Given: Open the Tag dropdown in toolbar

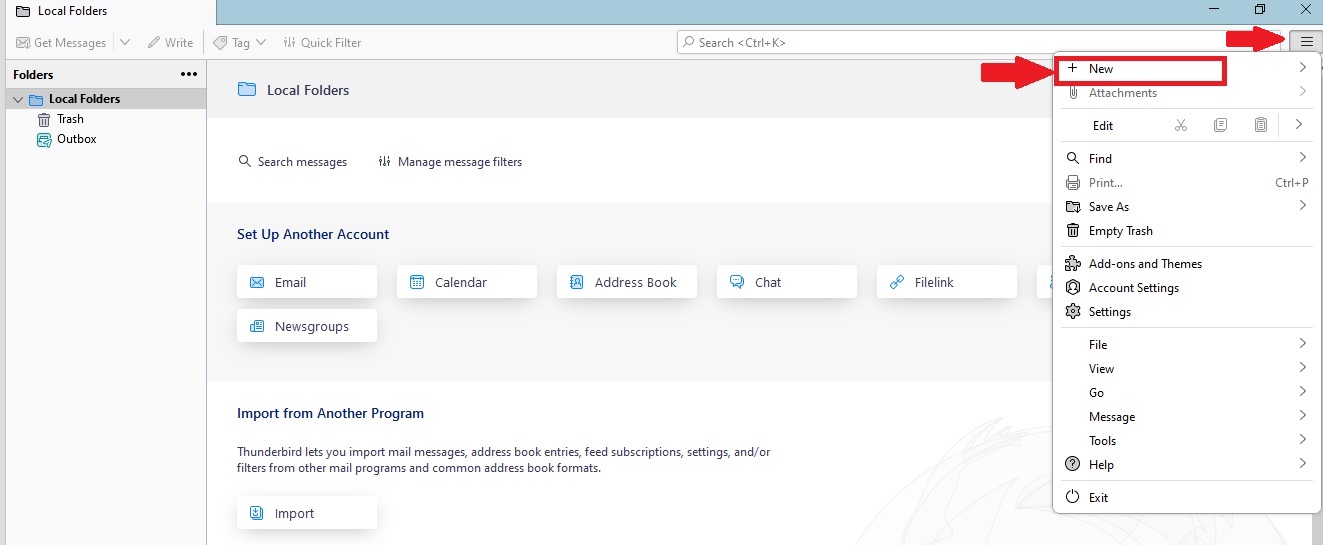Looking at the screenshot, I should (240, 42).
